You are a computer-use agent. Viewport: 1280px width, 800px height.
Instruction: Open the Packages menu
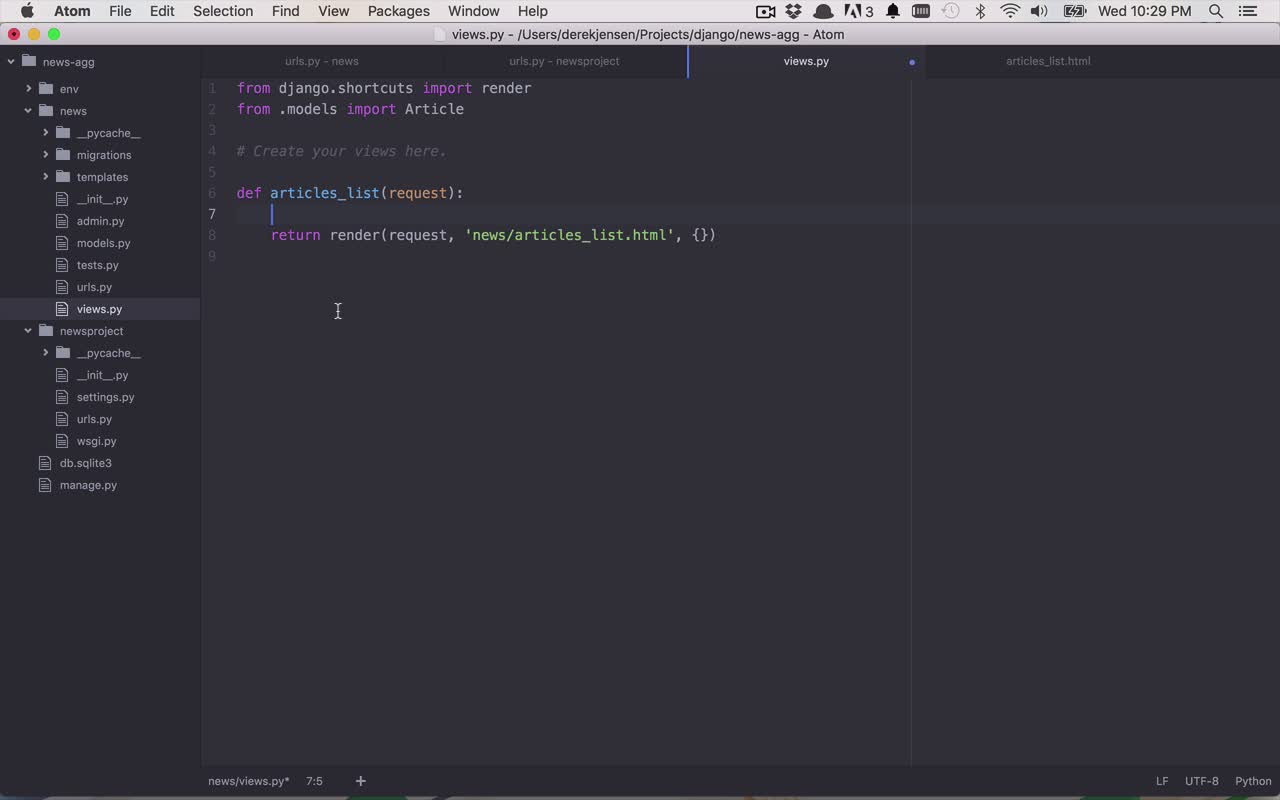coord(398,11)
